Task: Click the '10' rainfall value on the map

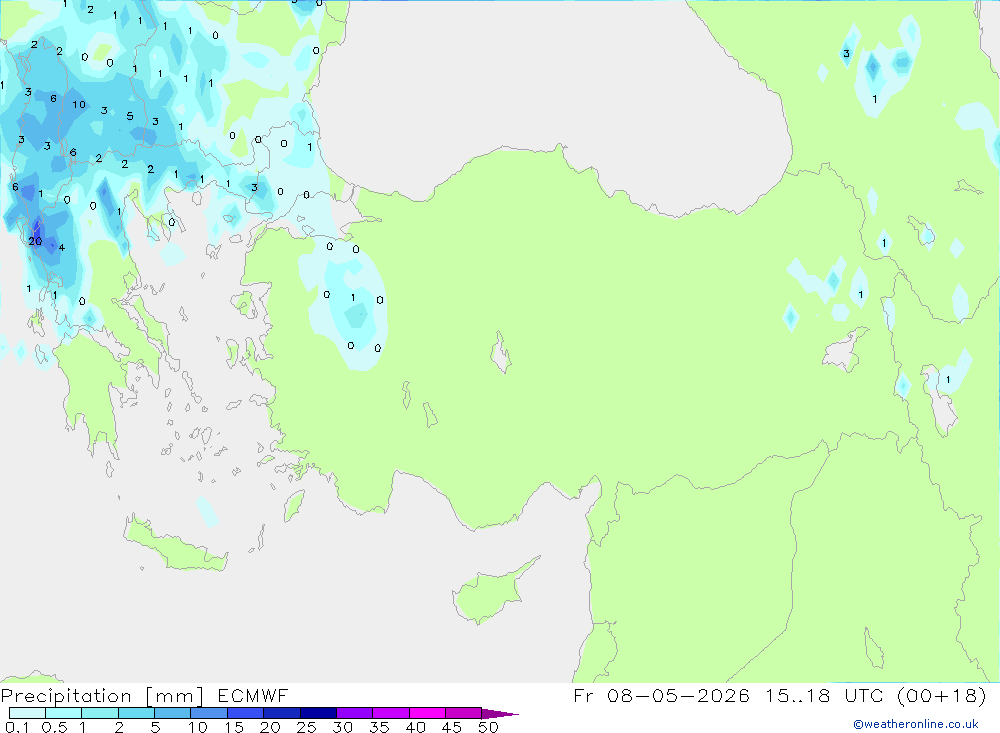Action: (x=78, y=105)
